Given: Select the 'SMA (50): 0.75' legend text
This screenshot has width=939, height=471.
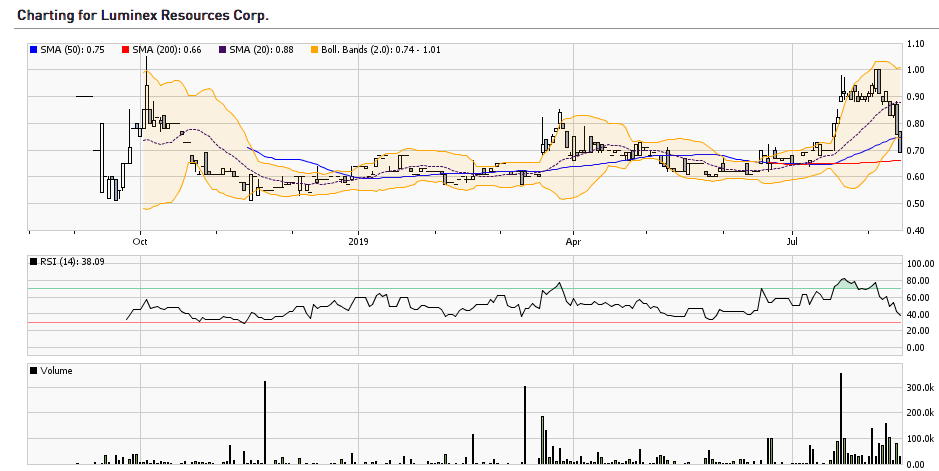Looking at the screenshot, I should coord(72,50).
